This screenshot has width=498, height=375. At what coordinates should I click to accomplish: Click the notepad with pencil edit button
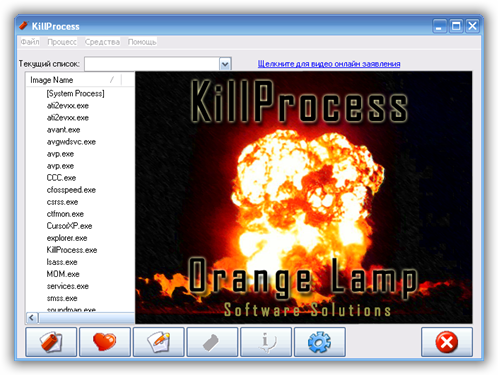pyautogui.click(x=159, y=342)
